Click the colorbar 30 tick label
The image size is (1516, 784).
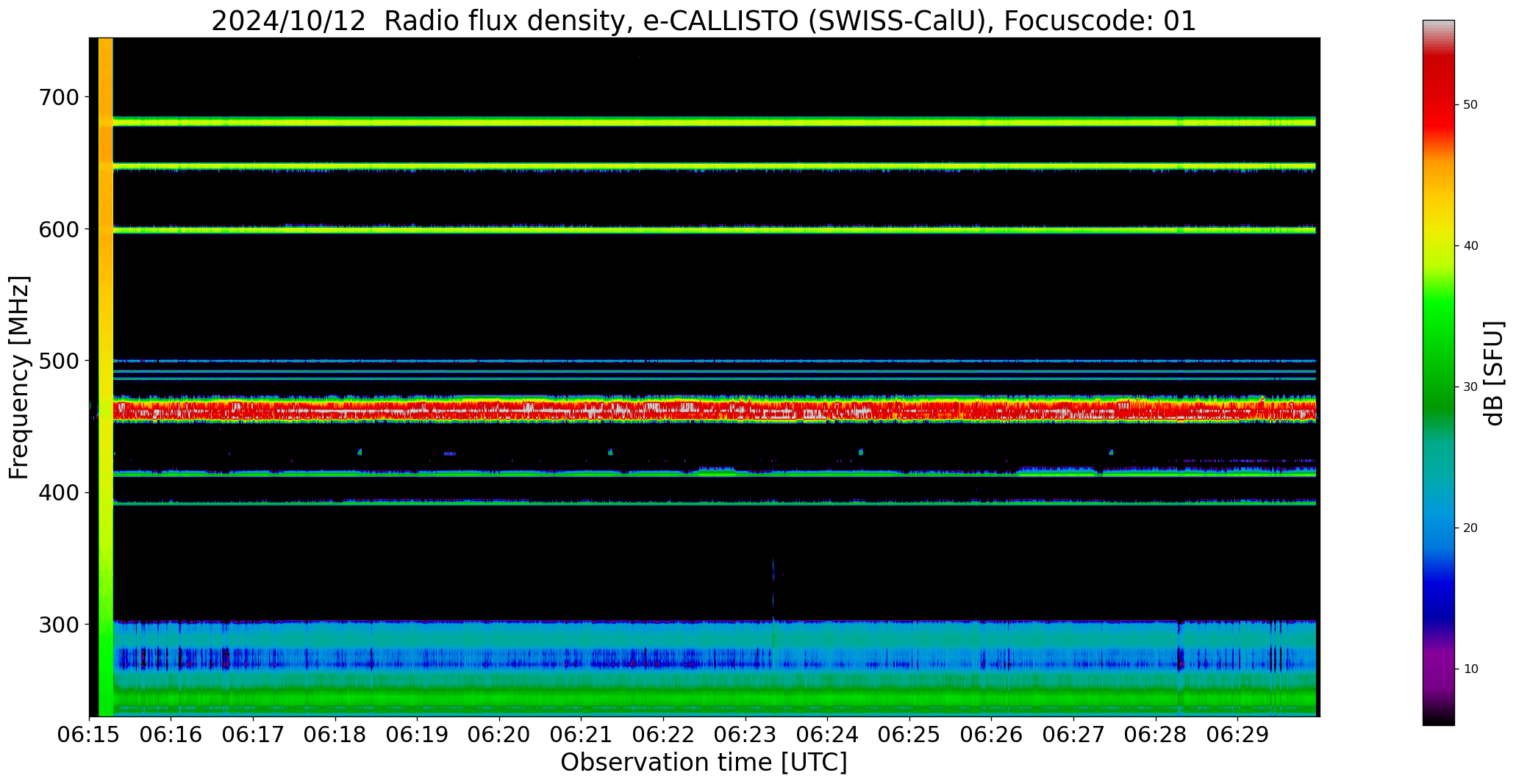point(1470,387)
